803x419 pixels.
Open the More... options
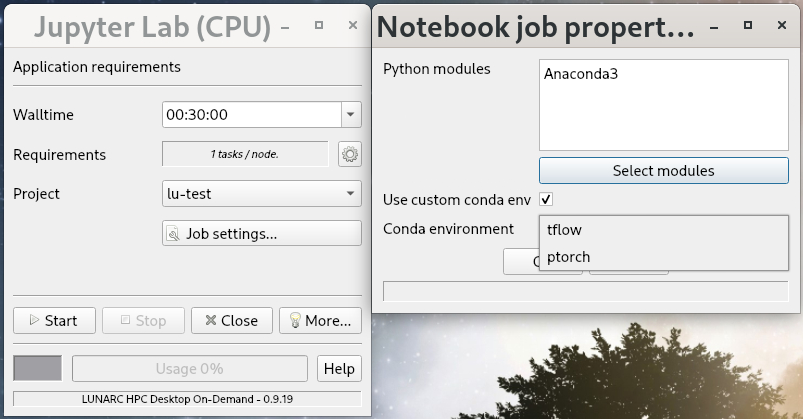(320, 321)
